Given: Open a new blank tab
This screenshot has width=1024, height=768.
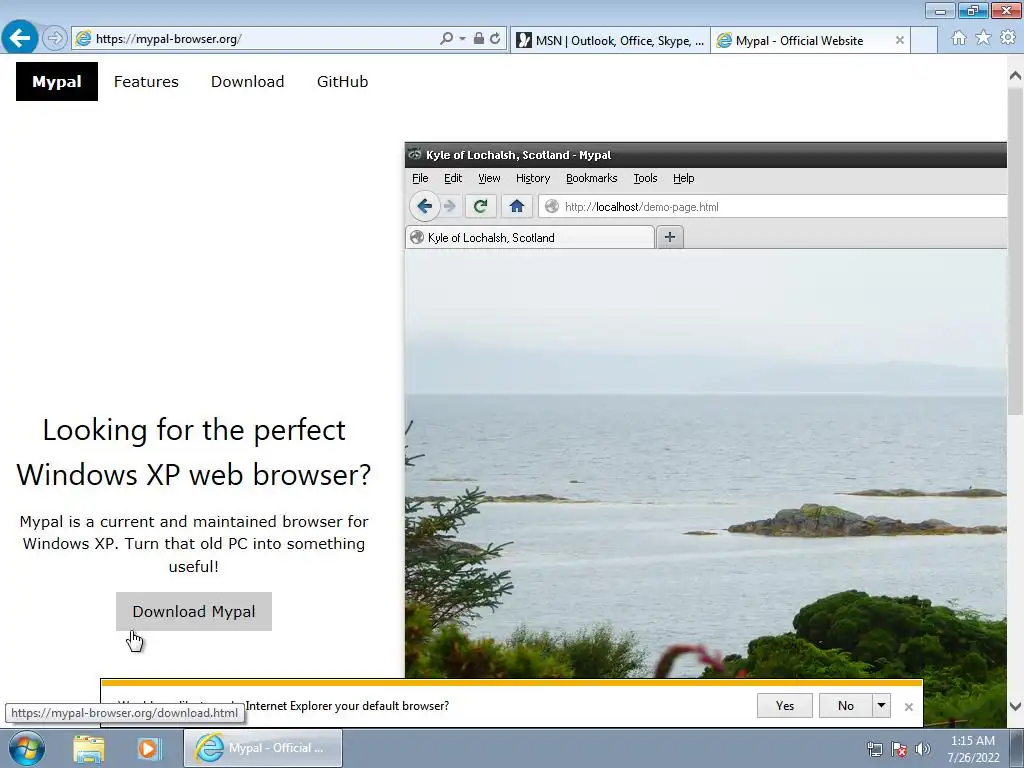Looking at the screenshot, I should (x=924, y=40).
